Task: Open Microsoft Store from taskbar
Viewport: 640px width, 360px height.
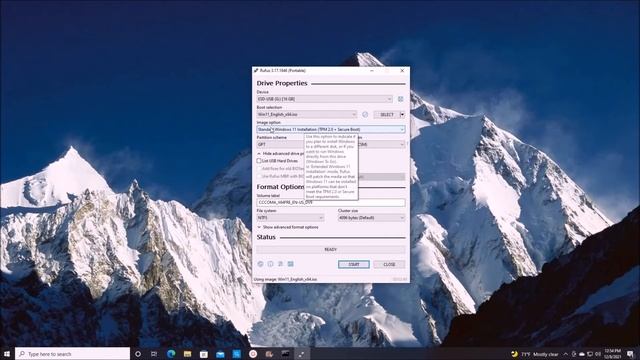Action: [x=204, y=354]
